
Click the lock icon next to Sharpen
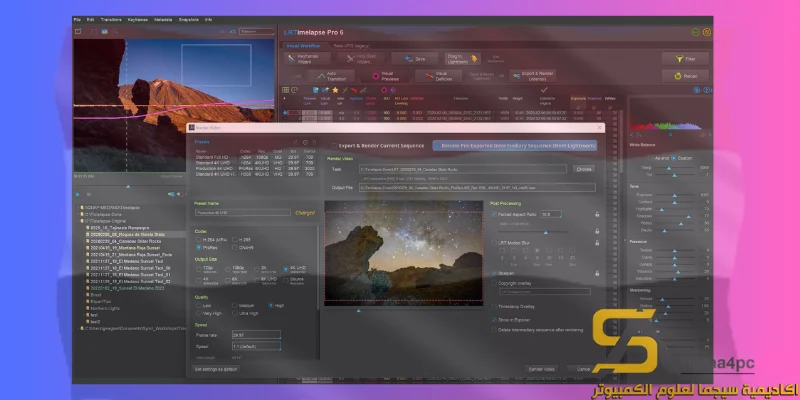tap(597, 273)
